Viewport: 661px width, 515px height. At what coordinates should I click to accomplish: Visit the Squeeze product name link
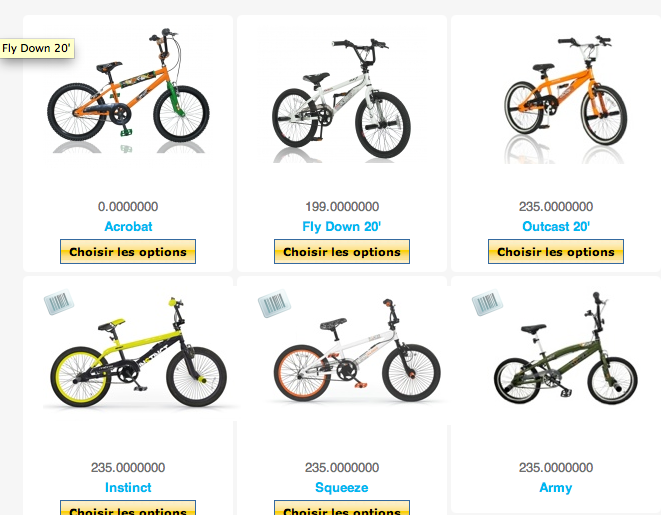pos(342,488)
